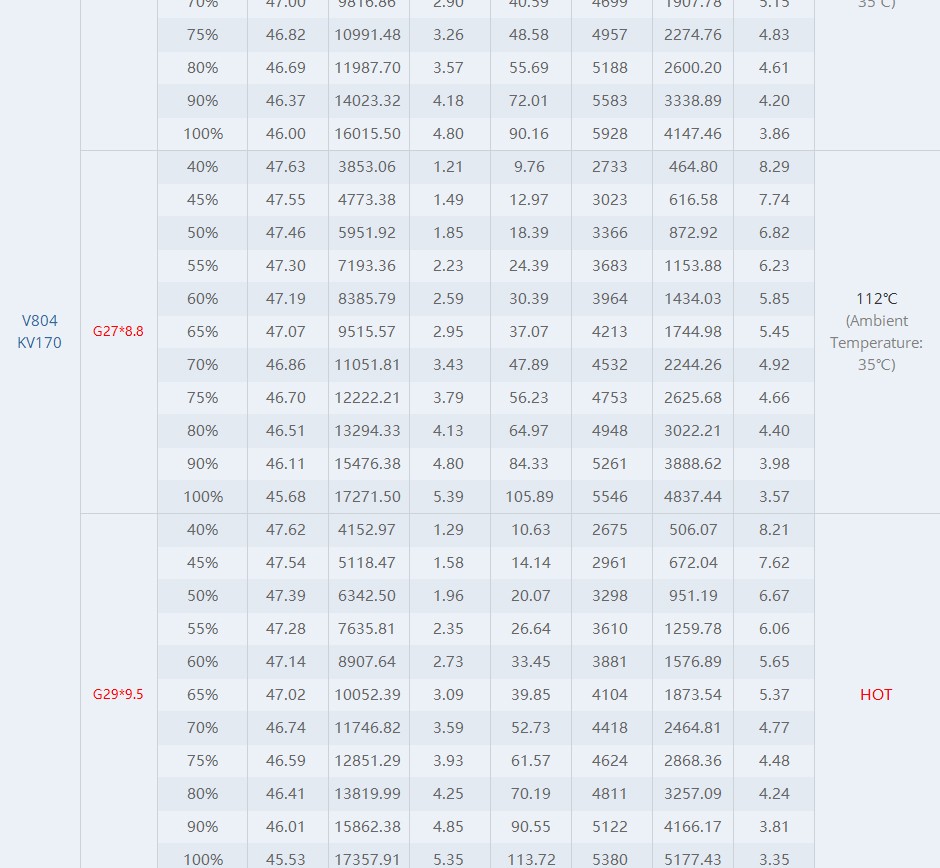Select the 5177.43 power cell
940x868 pixels.
coord(693,859)
